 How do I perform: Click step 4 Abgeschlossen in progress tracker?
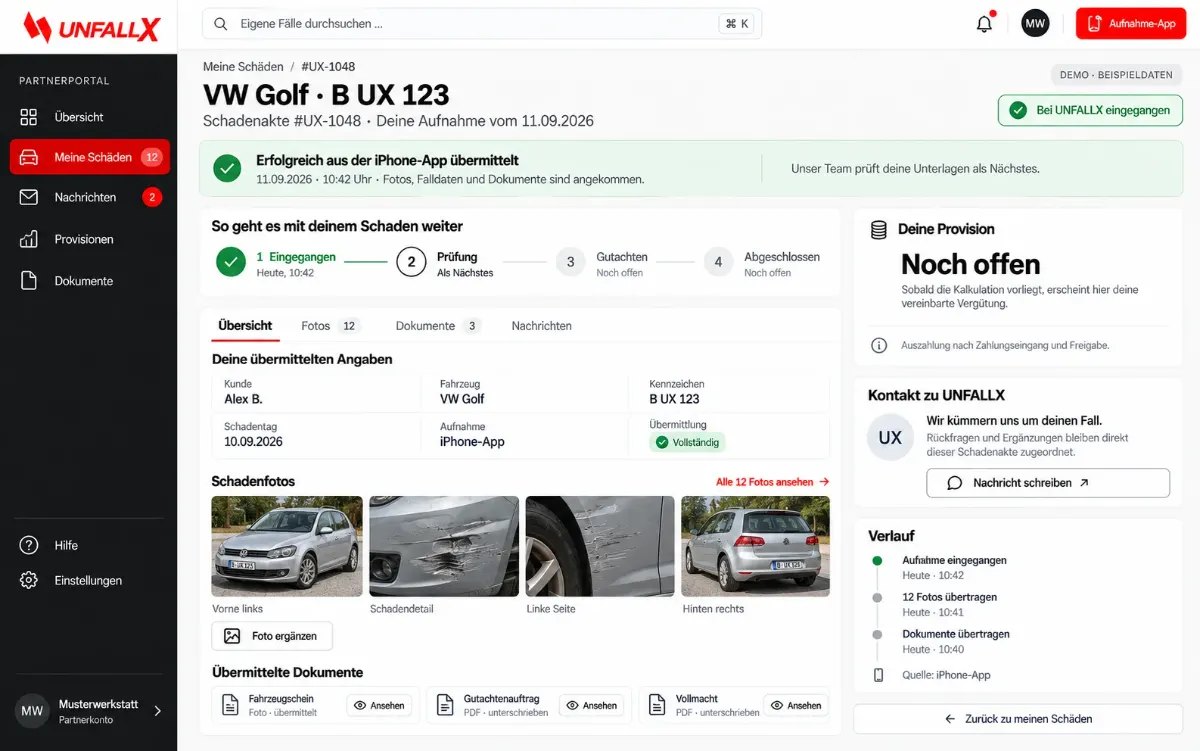pos(761,263)
